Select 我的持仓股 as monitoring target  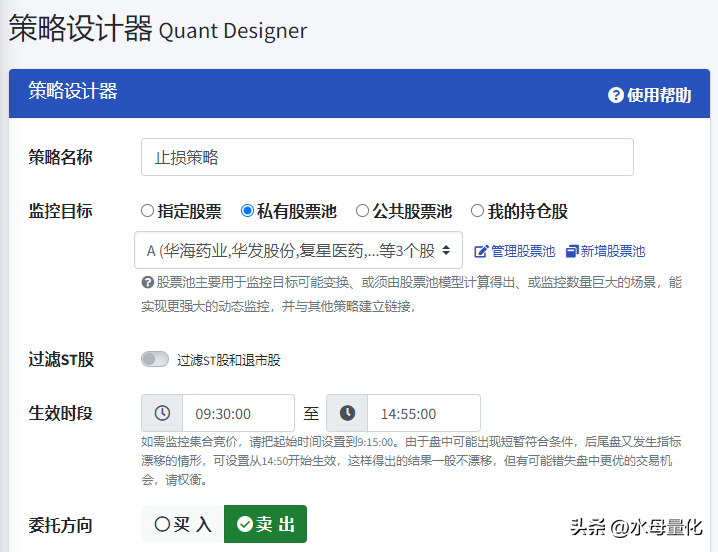(x=477, y=211)
